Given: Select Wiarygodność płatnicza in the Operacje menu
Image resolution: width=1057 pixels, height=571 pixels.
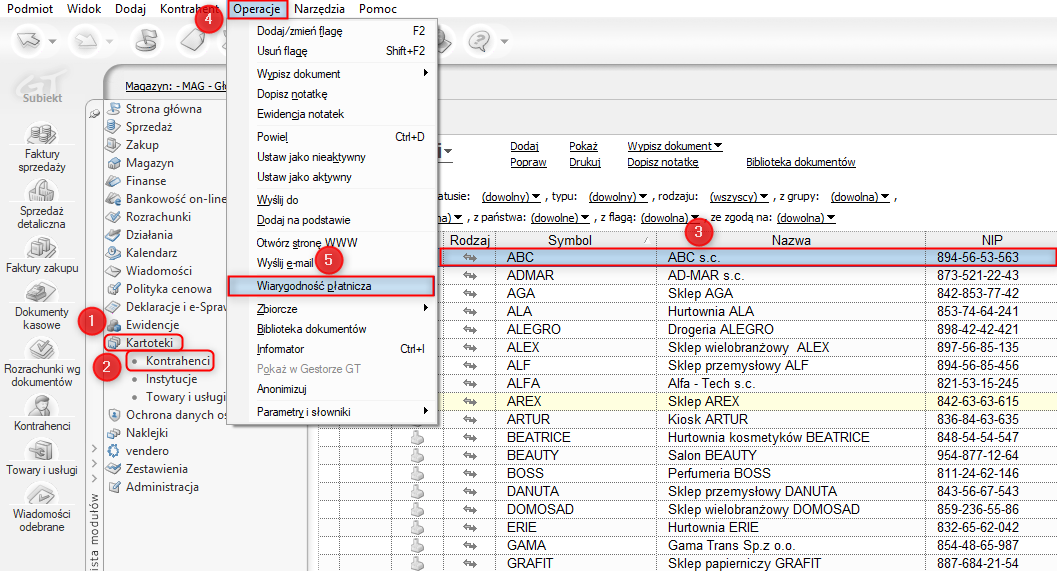Looking at the screenshot, I should click(314, 286).
